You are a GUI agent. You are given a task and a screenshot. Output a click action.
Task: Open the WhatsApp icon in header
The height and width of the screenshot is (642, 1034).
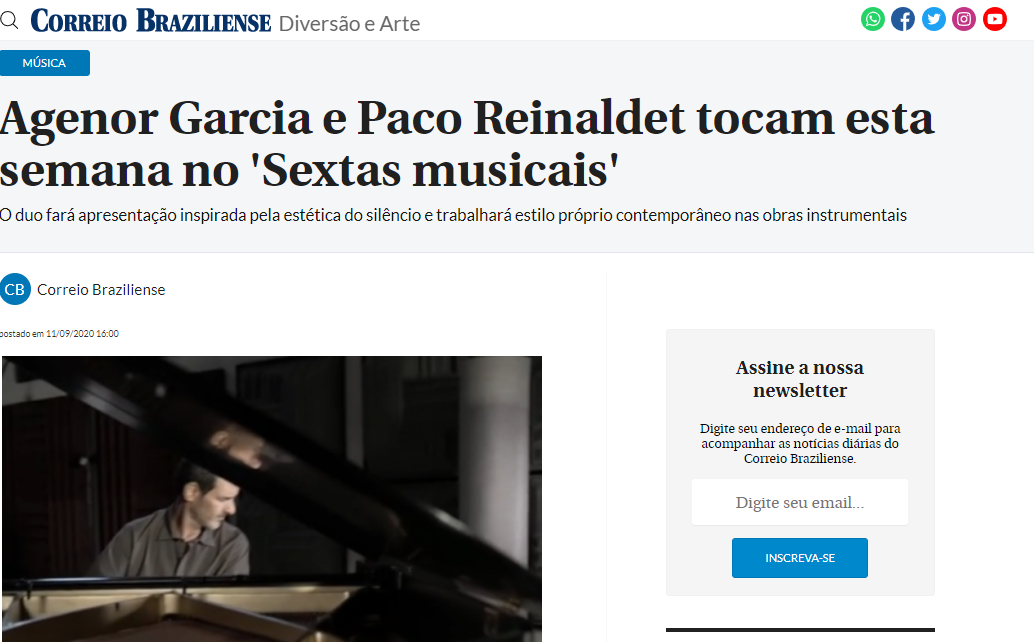coord(872,19)
